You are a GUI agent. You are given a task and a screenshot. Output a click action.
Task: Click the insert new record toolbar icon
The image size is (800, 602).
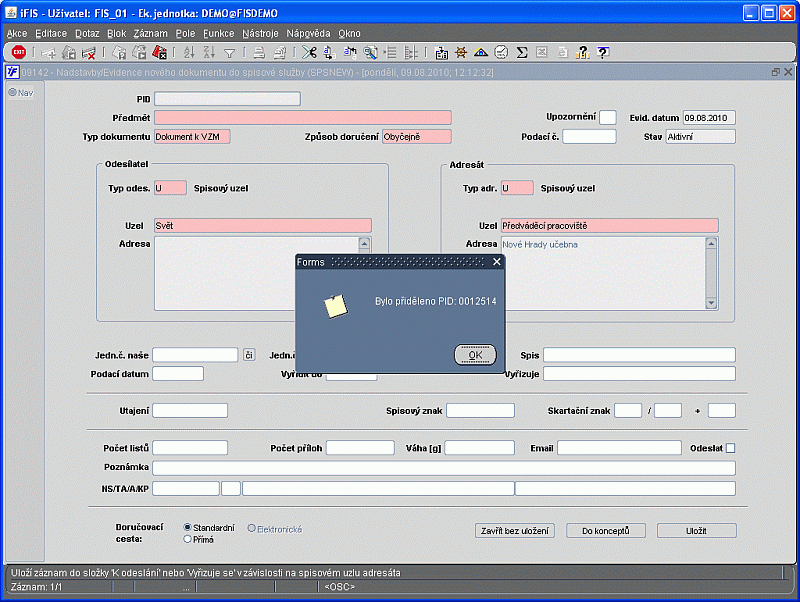(x=49, y=53)
